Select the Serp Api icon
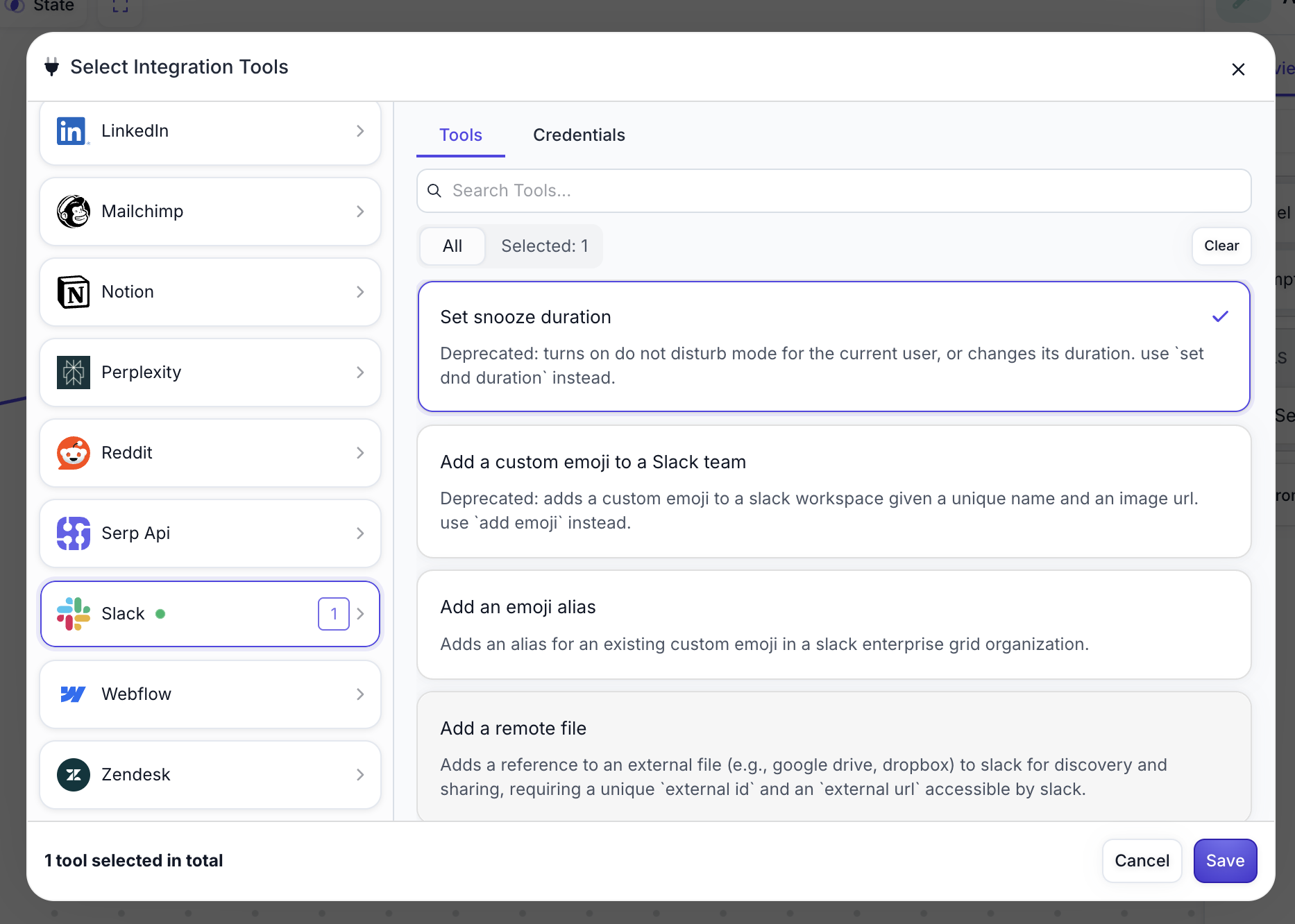This screenshot has width=1295, height=924. [x=74, y=533]
